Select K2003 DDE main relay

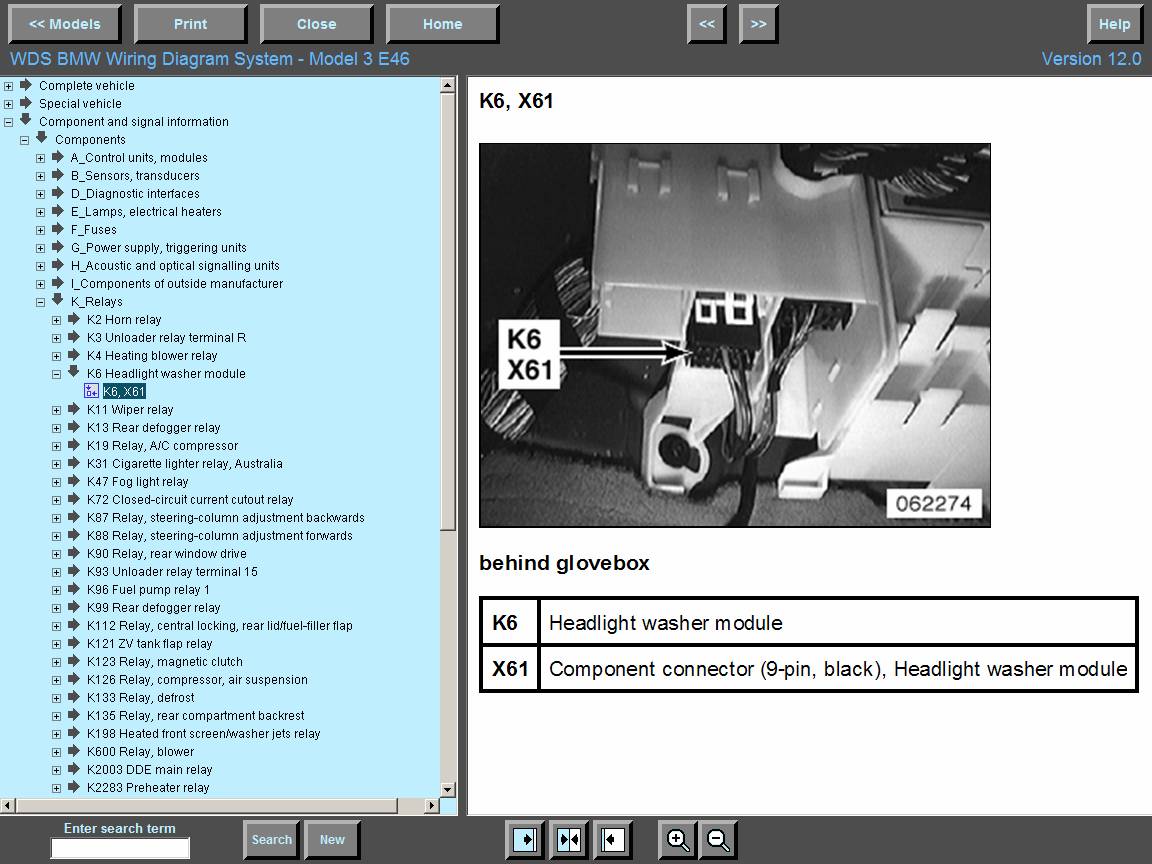150,769
